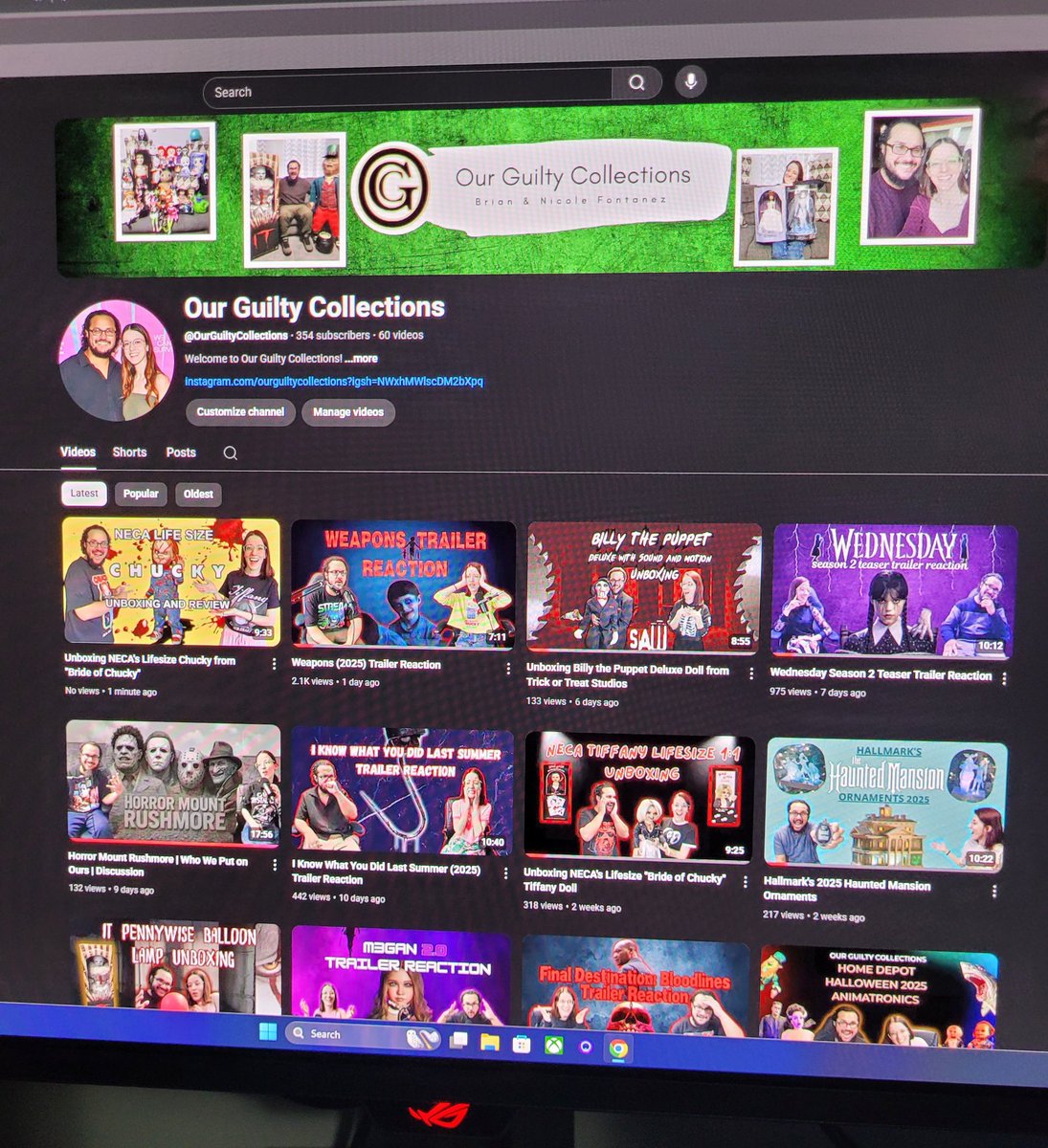Click the Customize channel button
This screenshot has height=1148, width=1048.
[x=240, y=411]
